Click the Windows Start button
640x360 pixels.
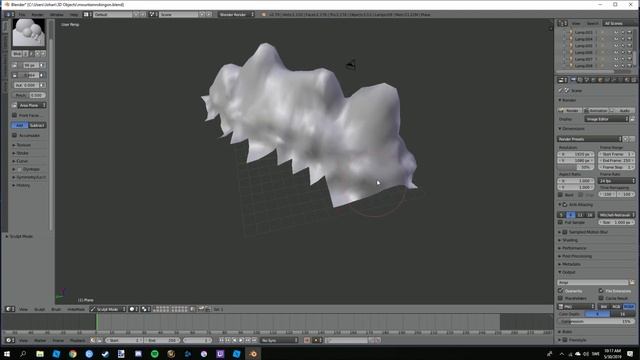tap(7, 353)
